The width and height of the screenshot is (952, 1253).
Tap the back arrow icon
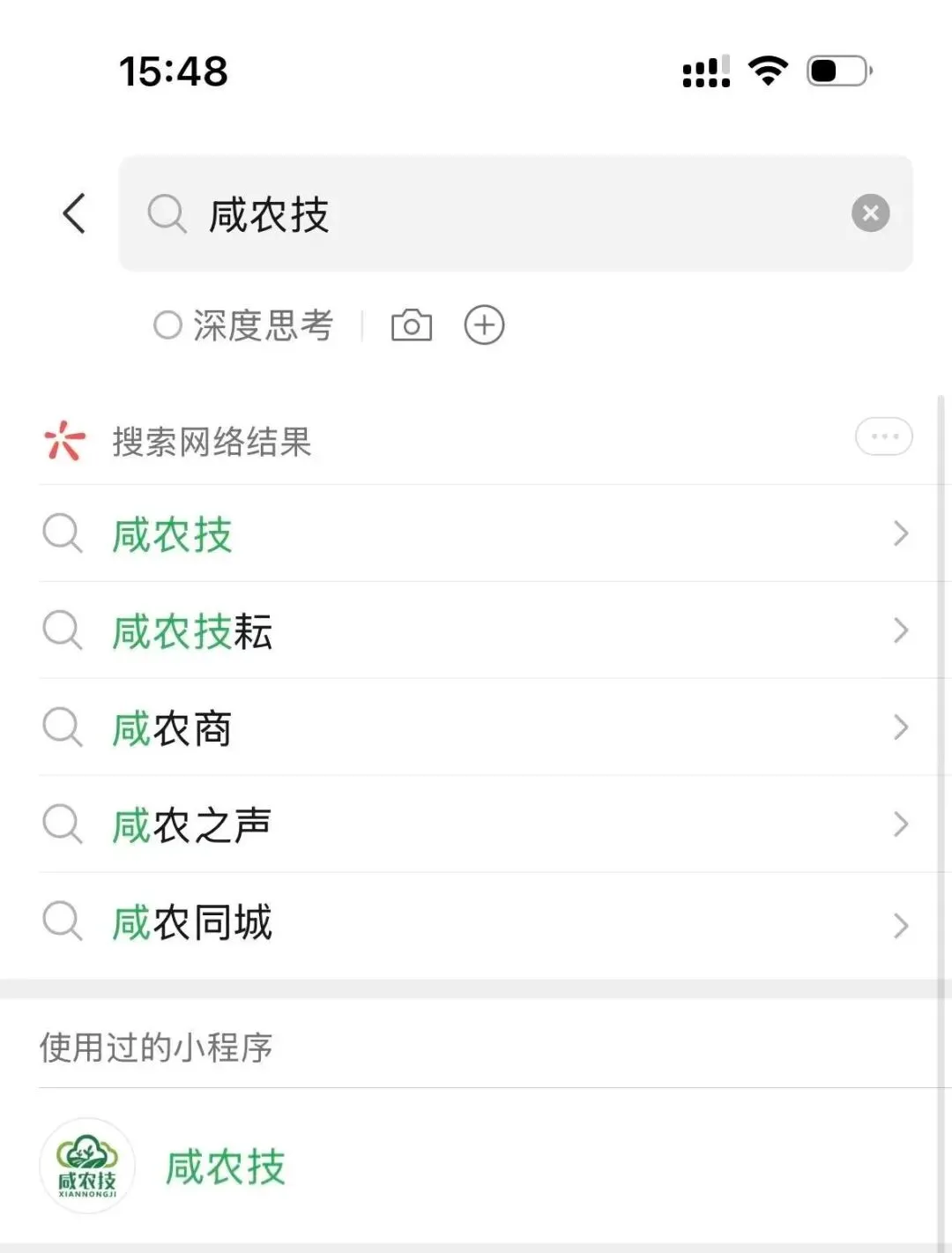tap(75, 213)
